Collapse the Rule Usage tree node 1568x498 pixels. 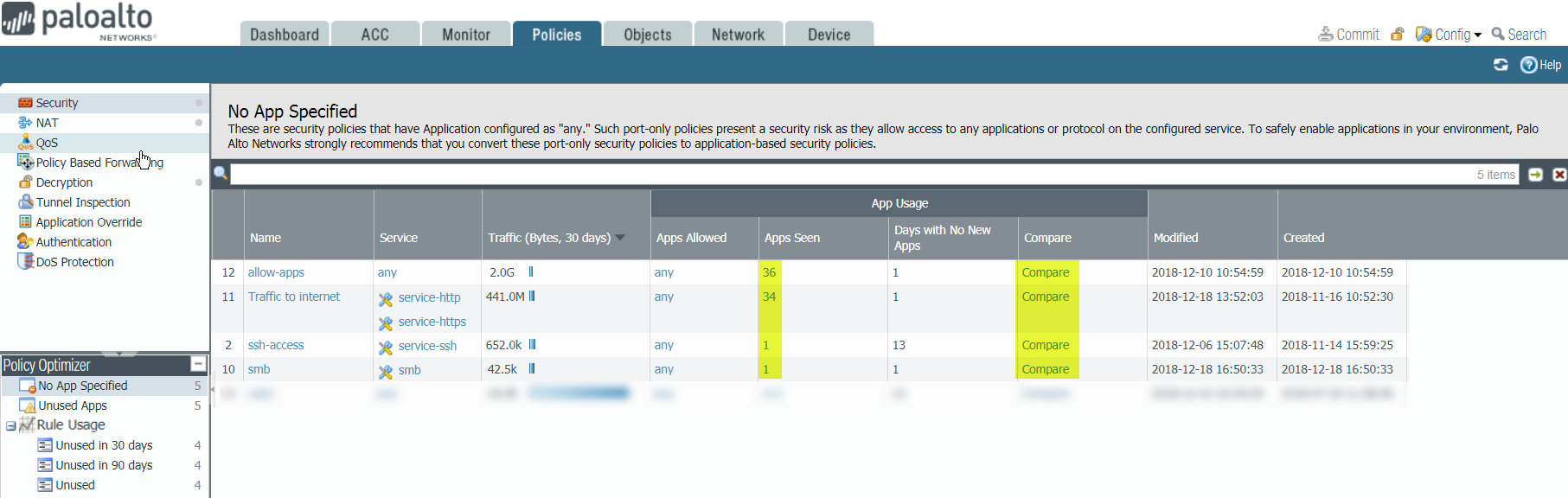(10, 425)
